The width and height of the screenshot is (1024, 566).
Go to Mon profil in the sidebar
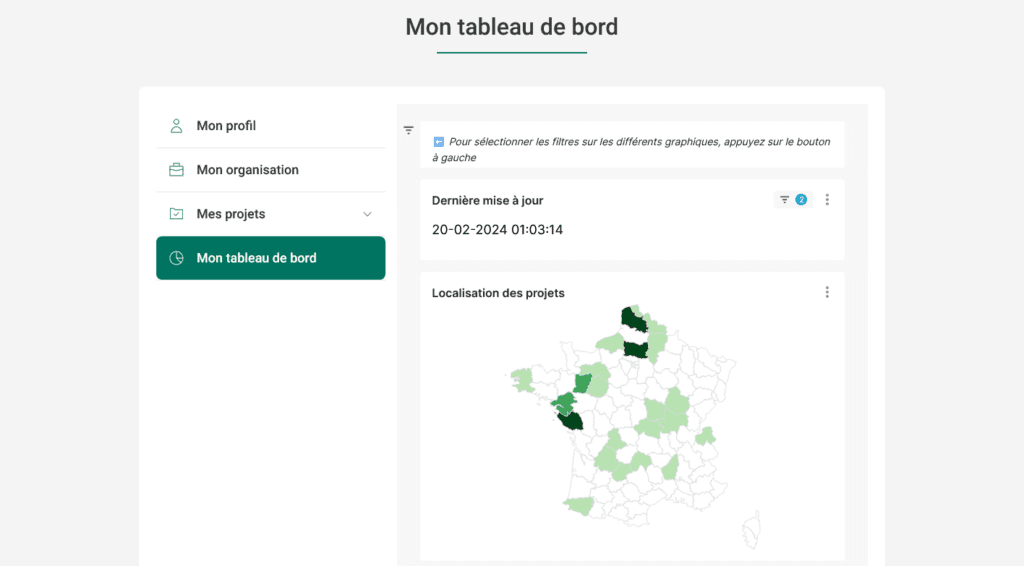(x=226, y=126)
